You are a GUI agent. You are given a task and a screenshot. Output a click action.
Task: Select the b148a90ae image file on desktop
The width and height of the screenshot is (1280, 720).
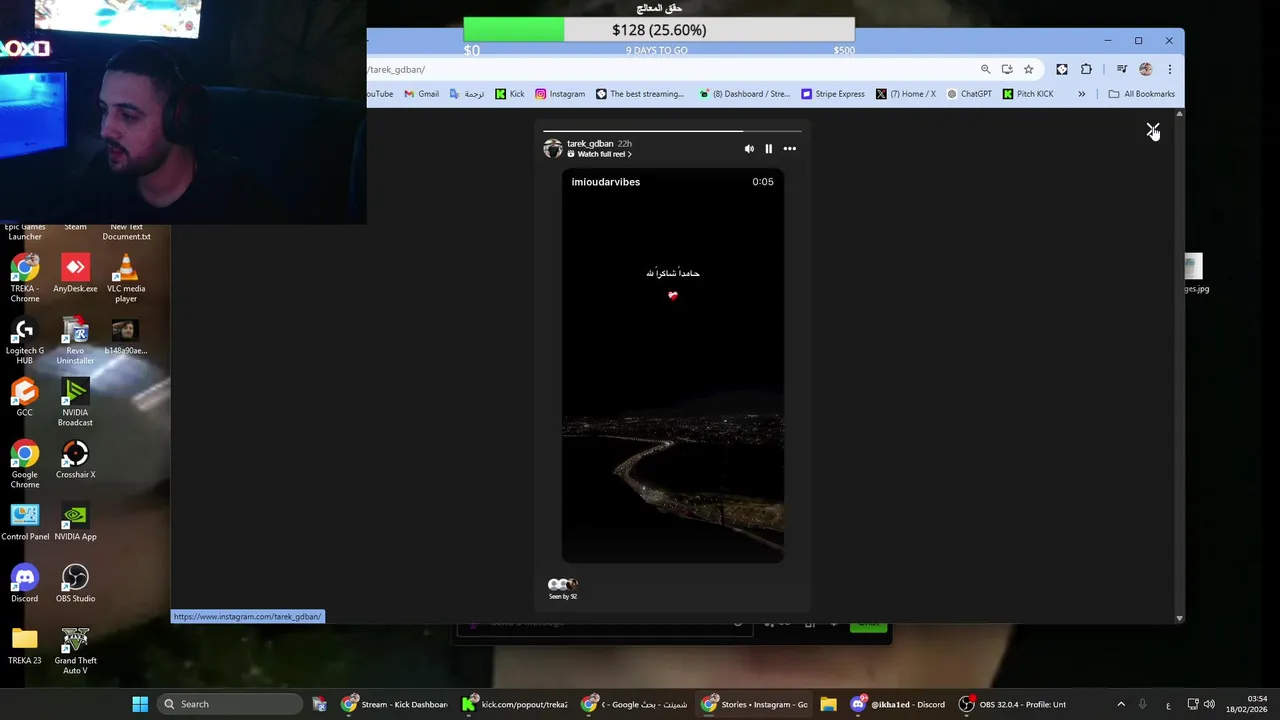coord(125,337)
